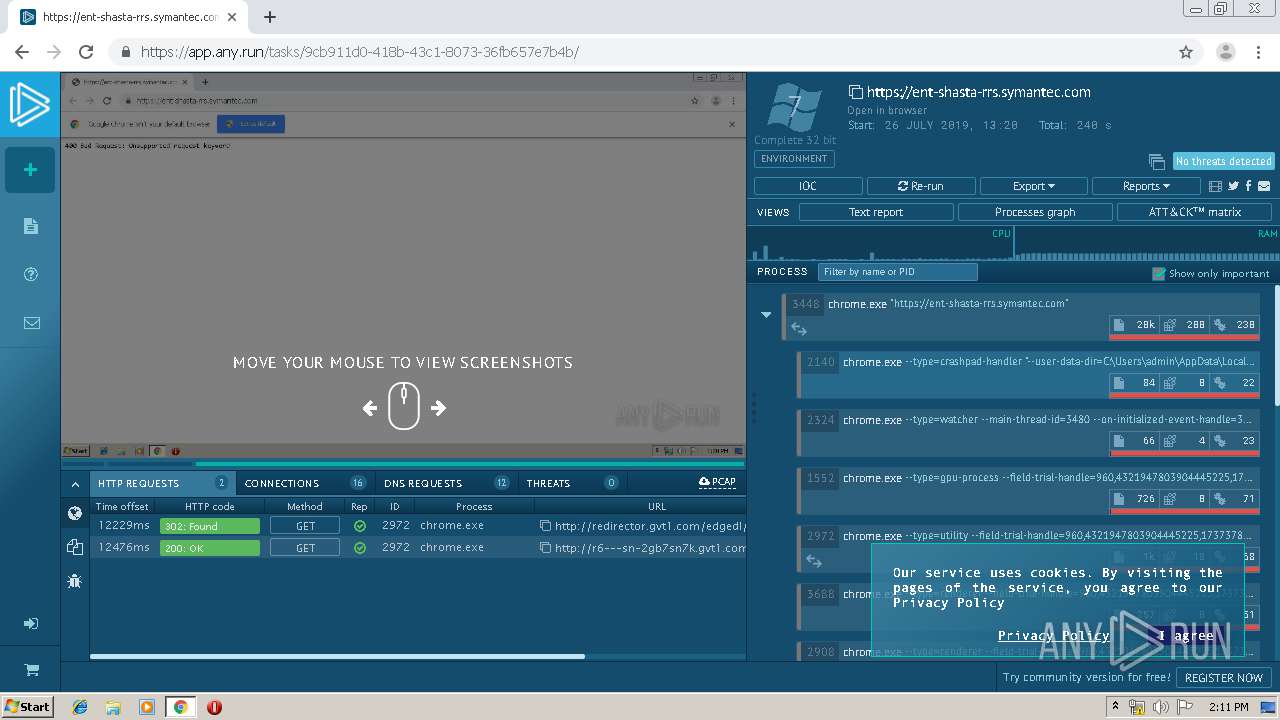Open Internet Explorer from the taskbar
This screenshot has width=1280, height=720.
pyautogui.click(x=80, y=707)
